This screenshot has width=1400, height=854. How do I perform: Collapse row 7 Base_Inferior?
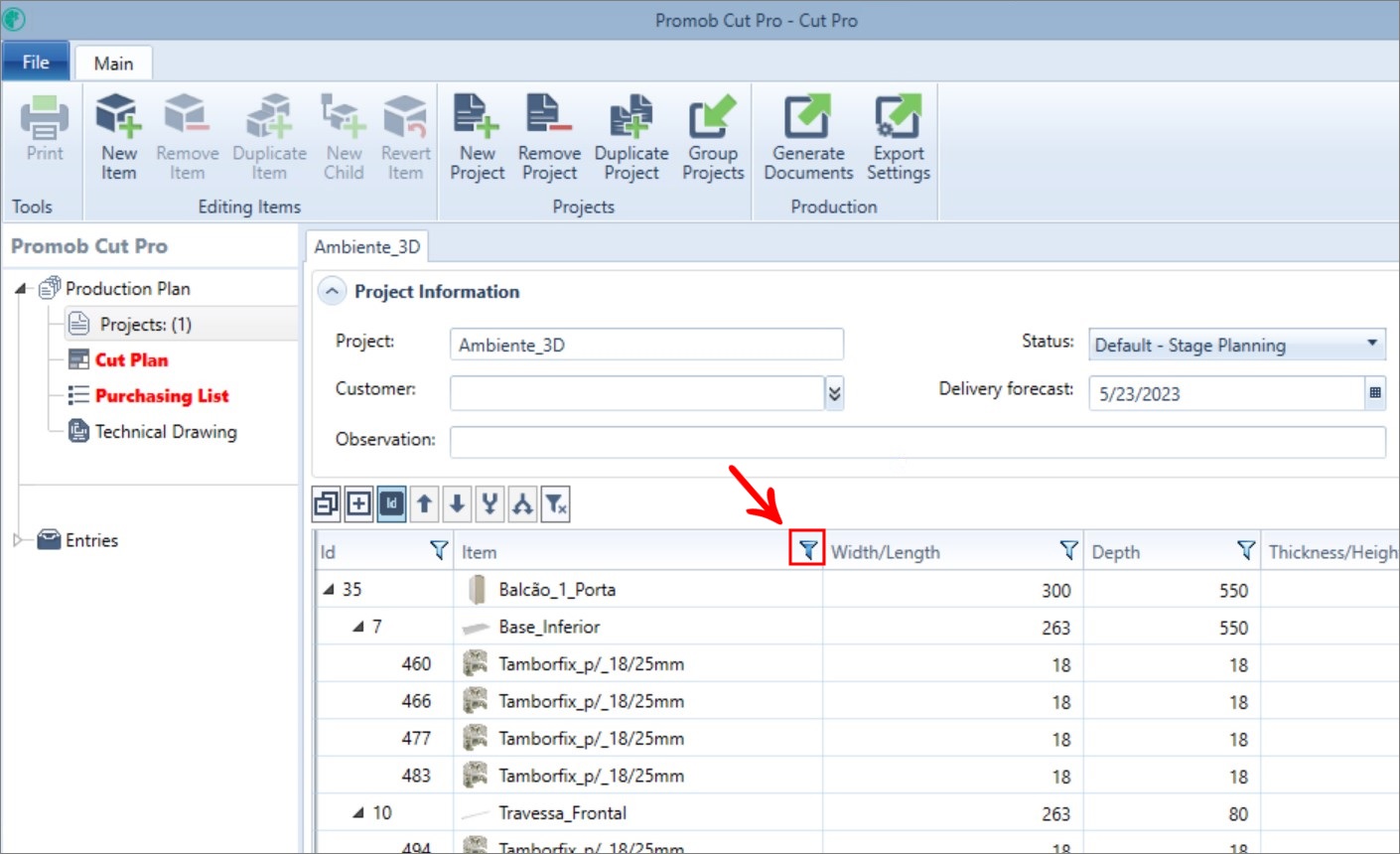(359, 627)
